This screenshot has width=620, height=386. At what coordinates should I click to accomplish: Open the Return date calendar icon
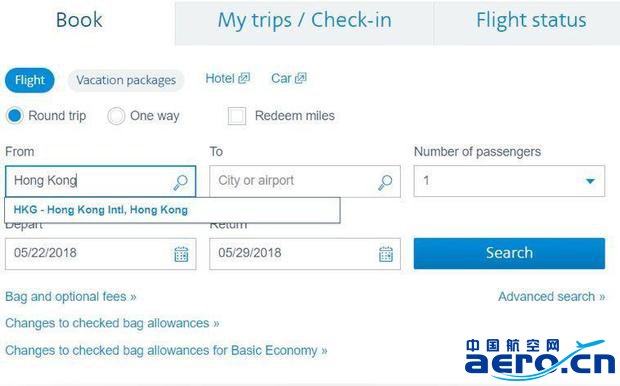pyautogui.click(x=386, y=254)
